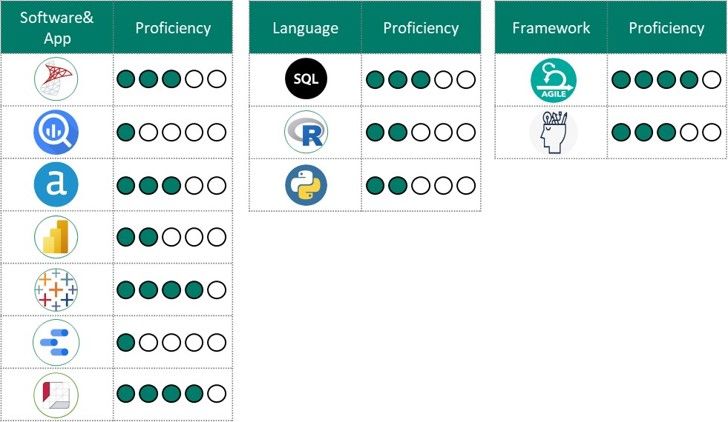Click the Proficiency header beside Framework
Screen dimensions: 728x422
click(668, 27)
